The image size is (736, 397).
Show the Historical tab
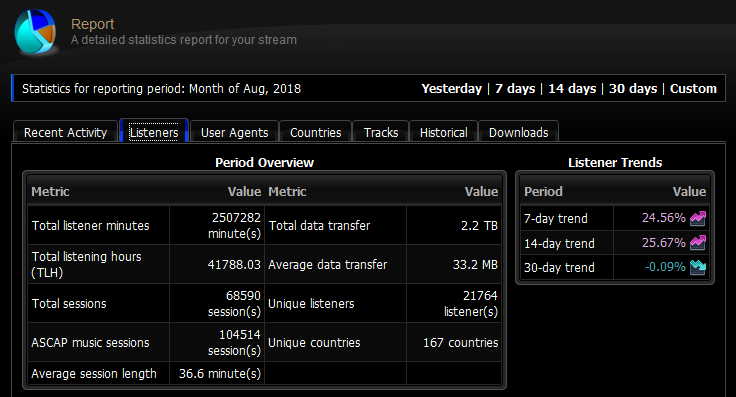click(x=444, y=132)
